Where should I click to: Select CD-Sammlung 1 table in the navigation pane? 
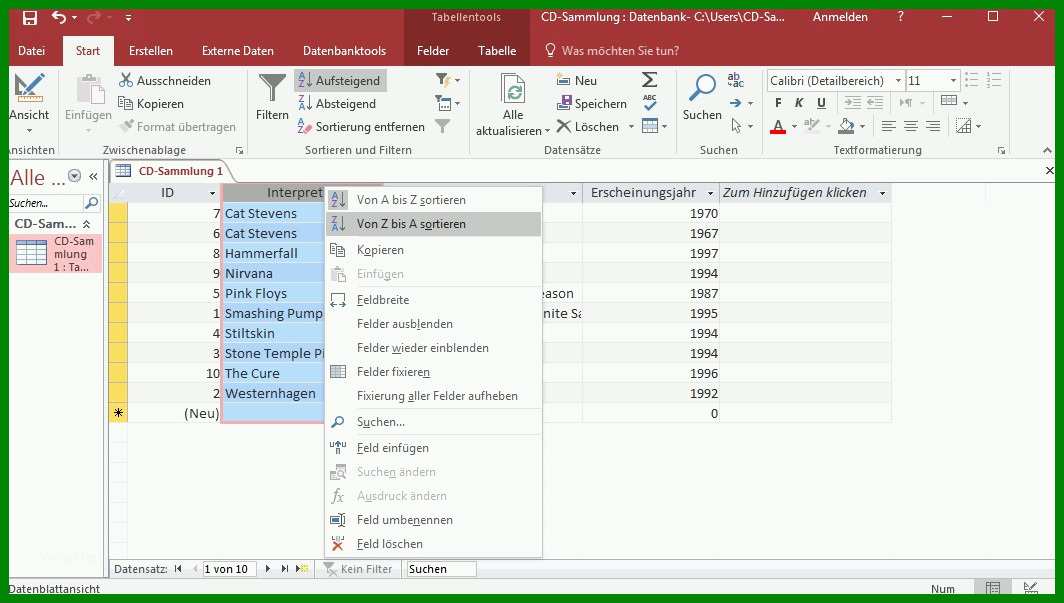click(x=56, y=254)
